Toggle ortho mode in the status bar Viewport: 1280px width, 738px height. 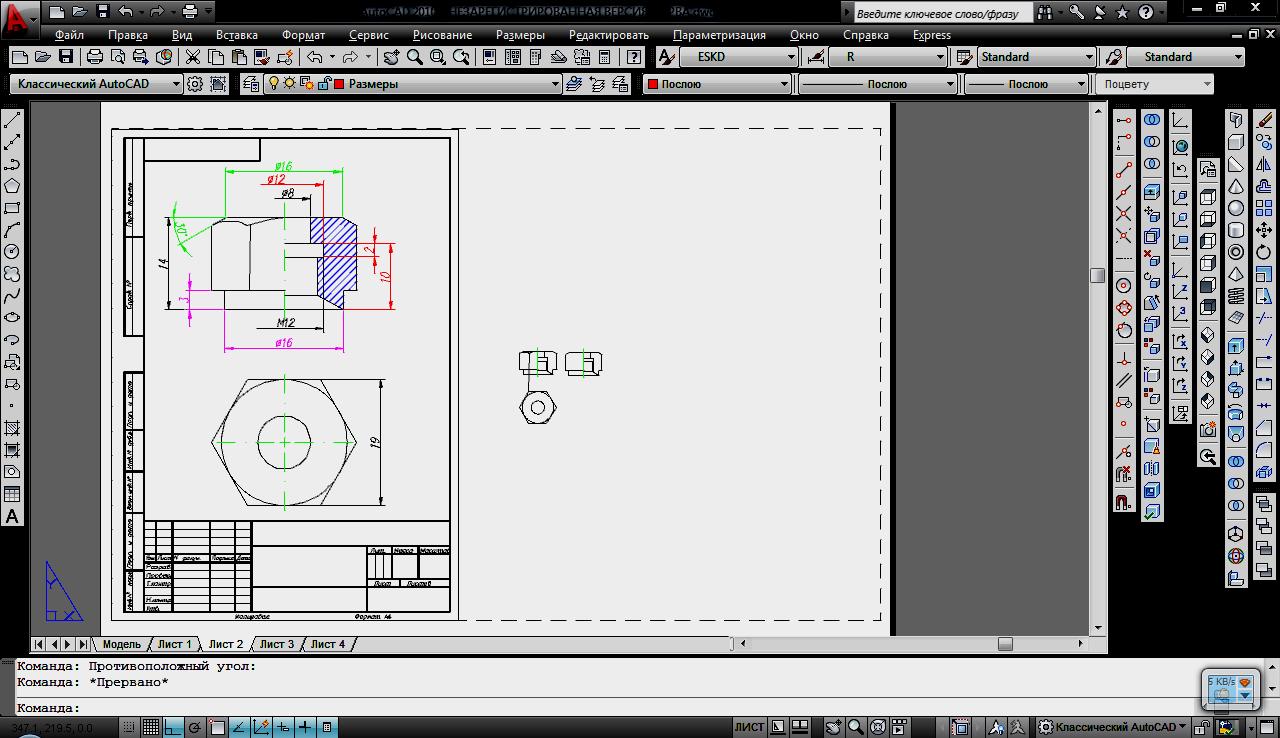173,727
